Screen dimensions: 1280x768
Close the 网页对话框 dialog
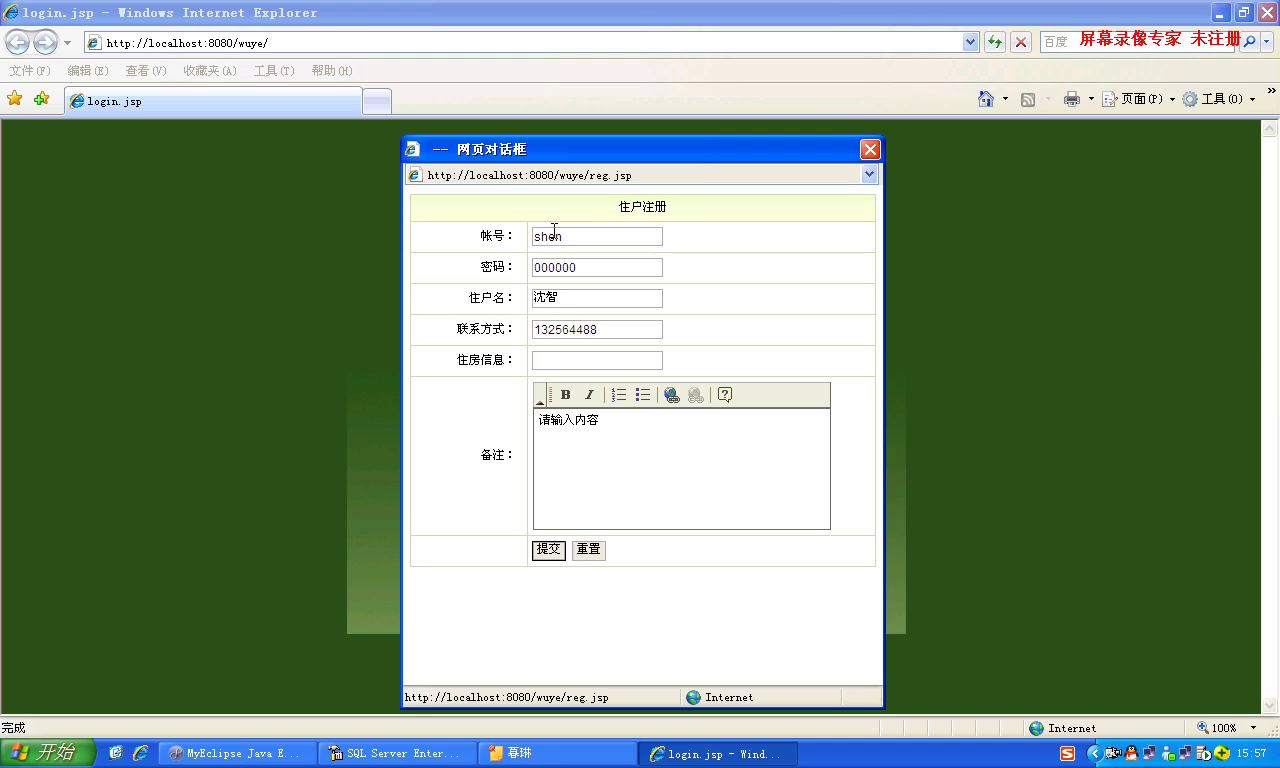tap(870, 149)
